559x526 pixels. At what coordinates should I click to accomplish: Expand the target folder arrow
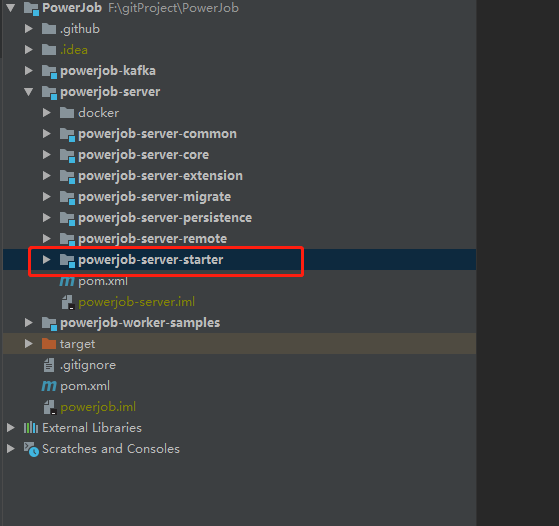(29, 344)
